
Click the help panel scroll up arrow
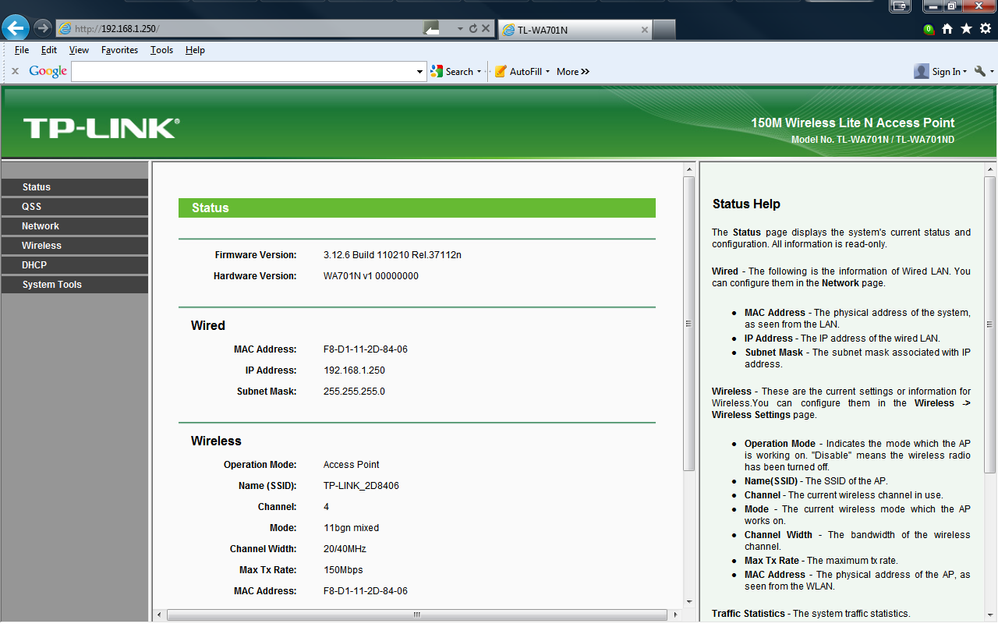pos(990,169)
